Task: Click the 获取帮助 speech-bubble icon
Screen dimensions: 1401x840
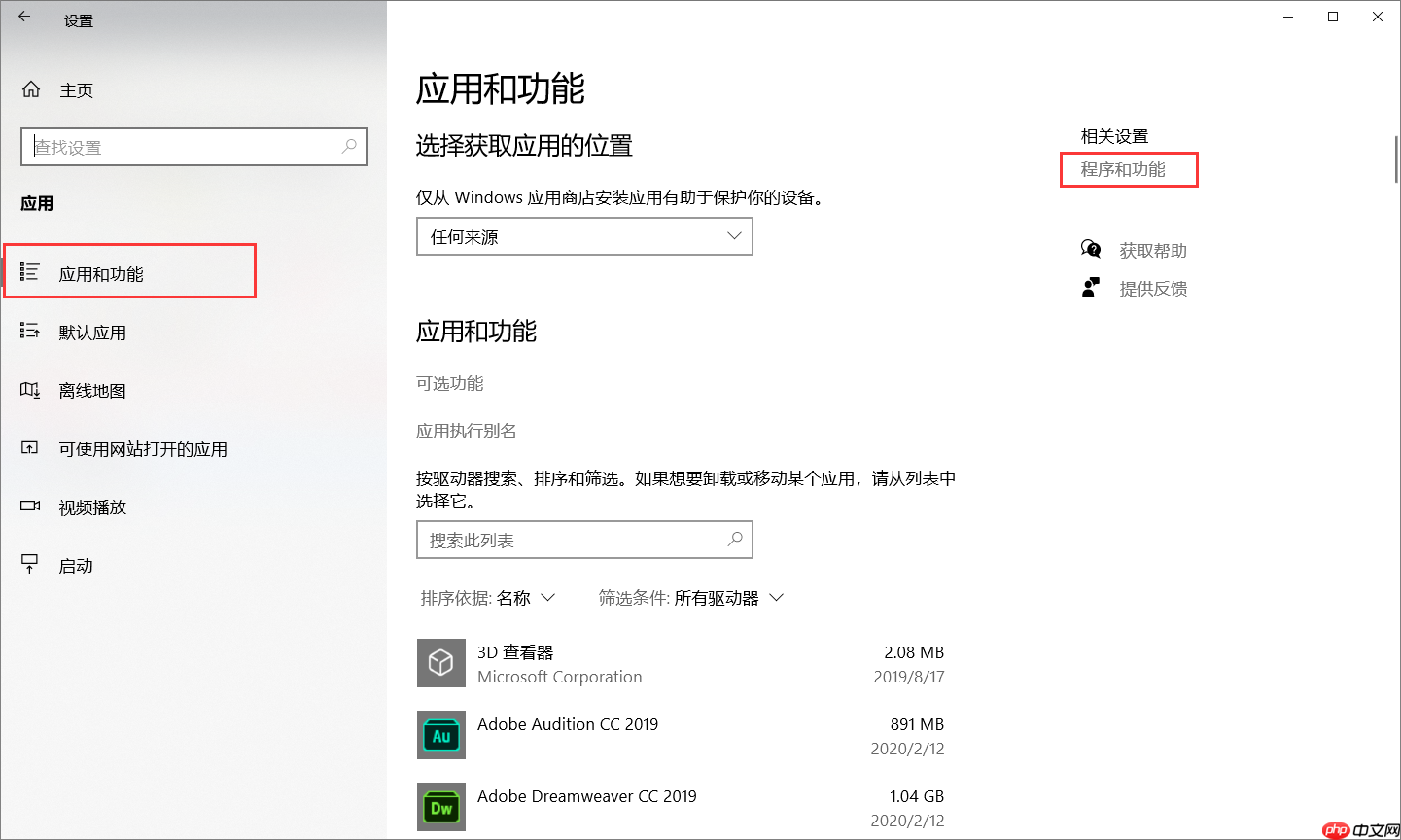Action: tap(1091, 249)
